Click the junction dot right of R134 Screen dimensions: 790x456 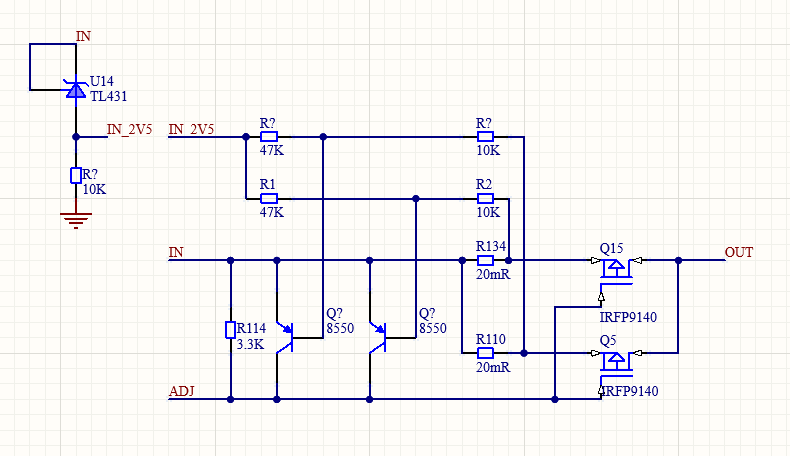[508, 260]
